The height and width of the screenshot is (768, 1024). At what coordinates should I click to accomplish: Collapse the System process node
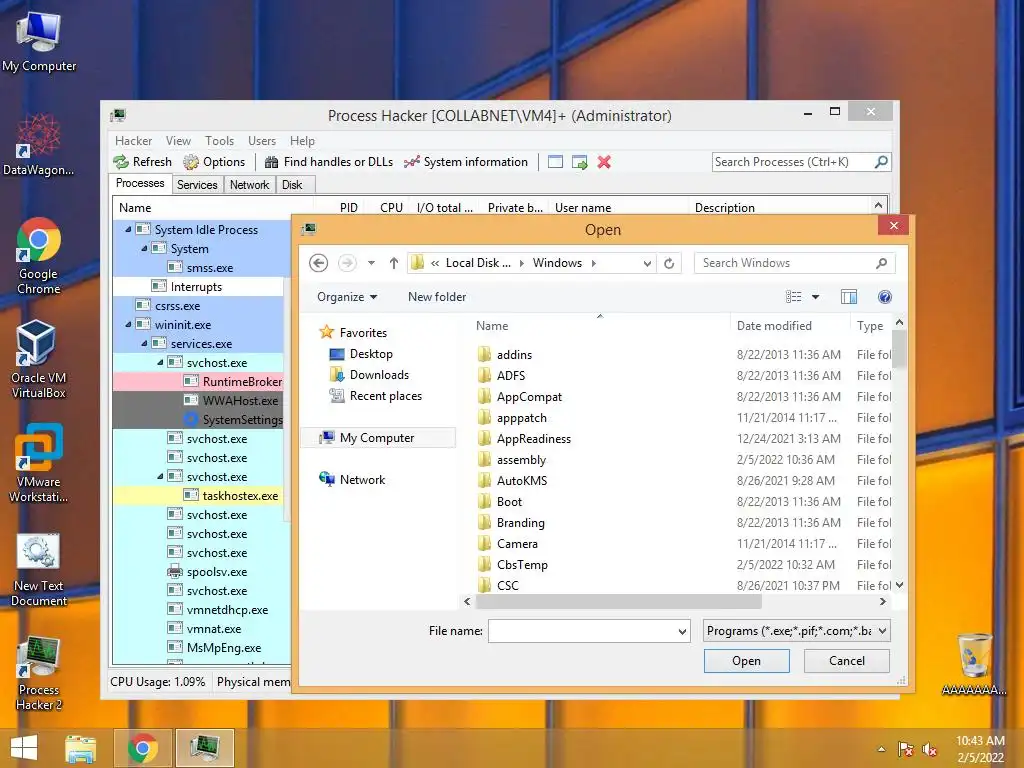(144, 249)
